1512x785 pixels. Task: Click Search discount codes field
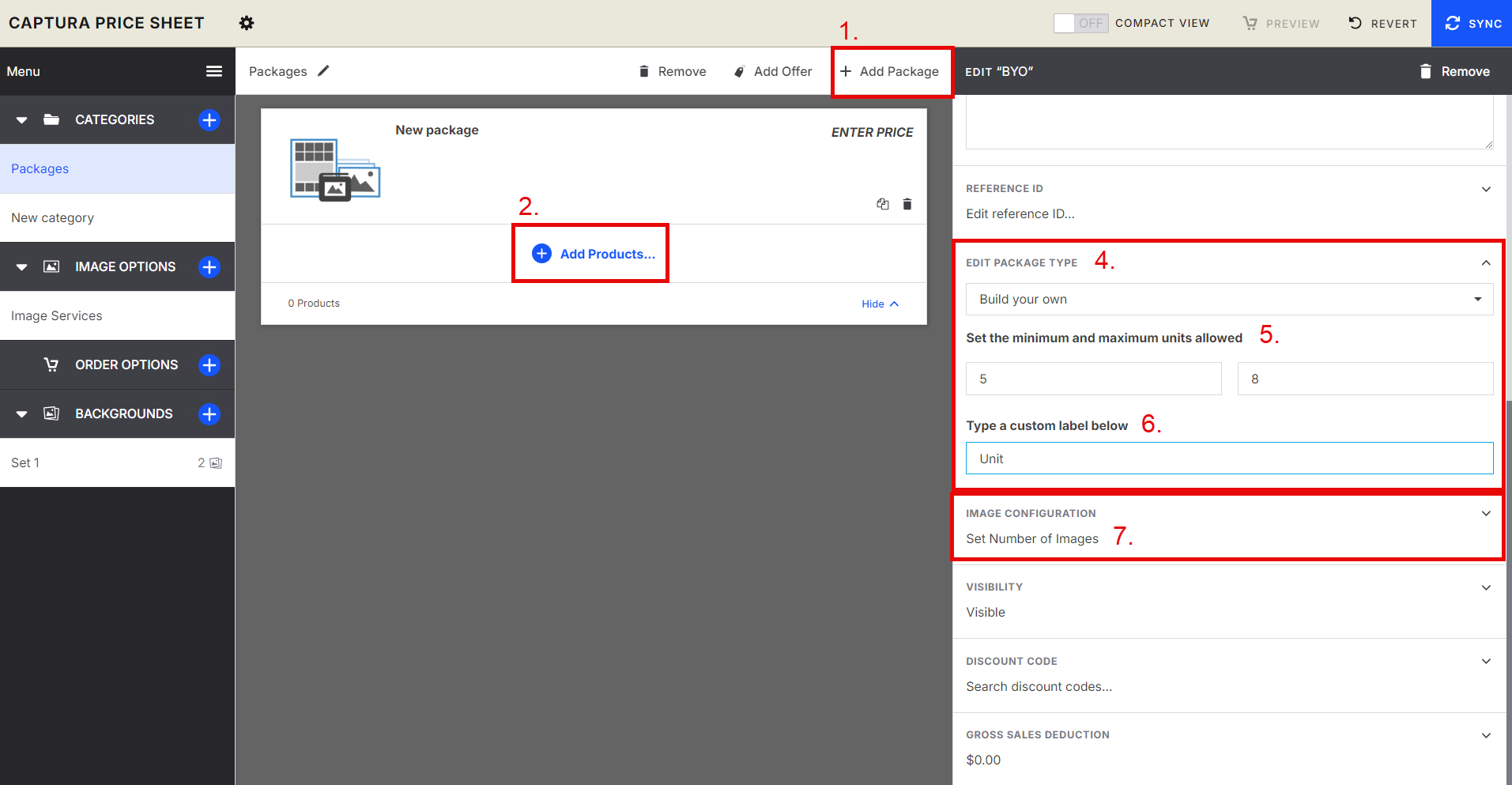1039,686
